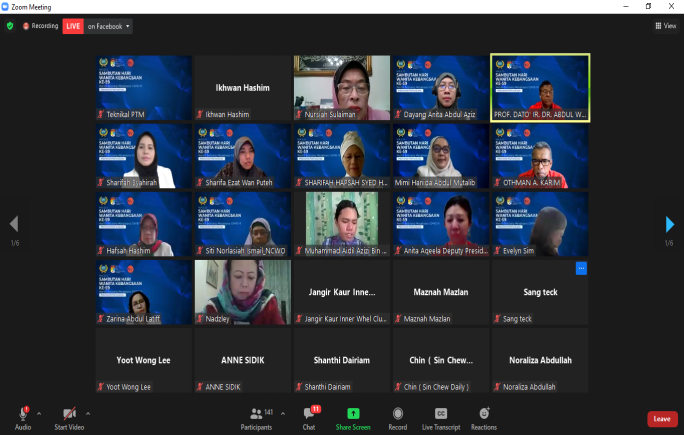
Task: Select Nursiah Sulaiman's video tile
Action: [x=342, y=87]
